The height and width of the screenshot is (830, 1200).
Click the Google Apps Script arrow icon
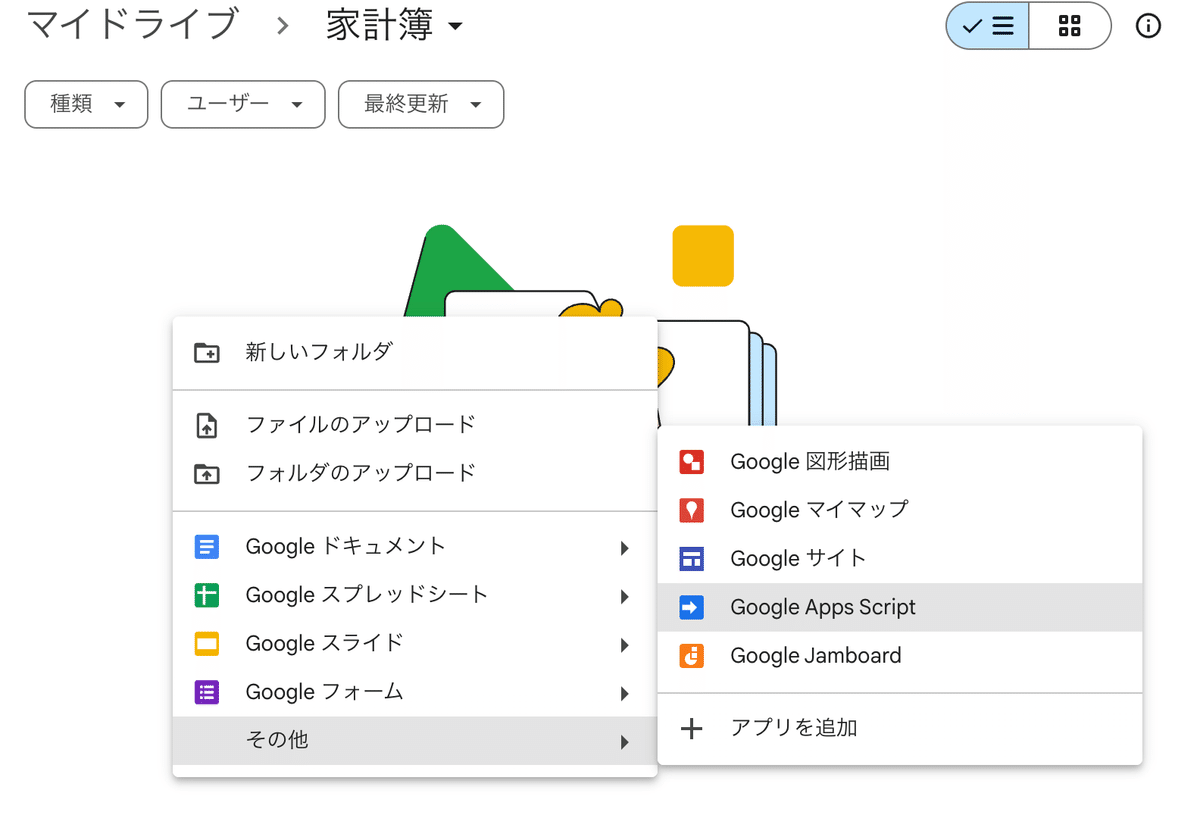click(x=691, y=607)
